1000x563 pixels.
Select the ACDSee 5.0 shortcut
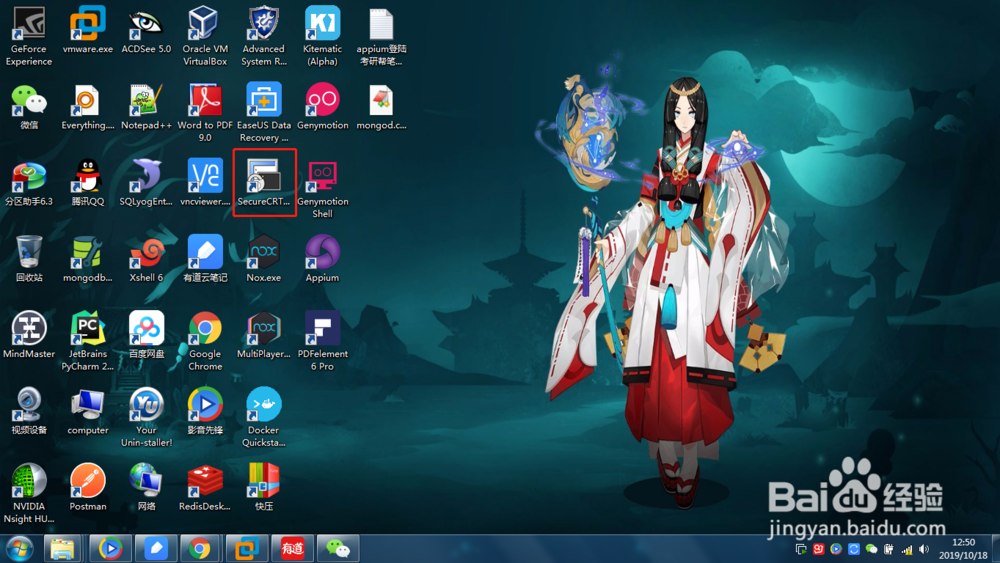(x=146, y=29)
